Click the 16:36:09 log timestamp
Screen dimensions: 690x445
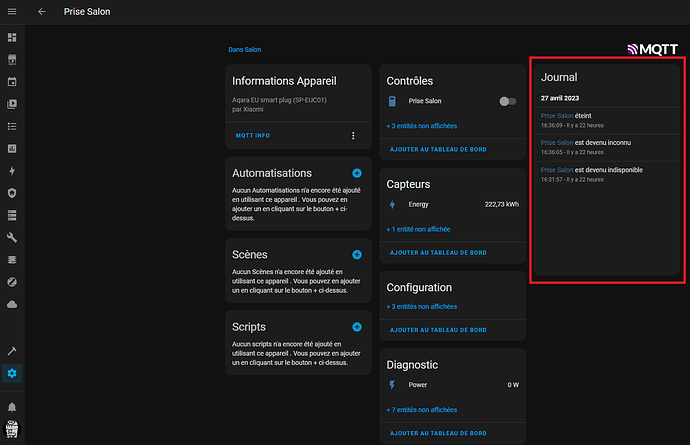point(551,125)
